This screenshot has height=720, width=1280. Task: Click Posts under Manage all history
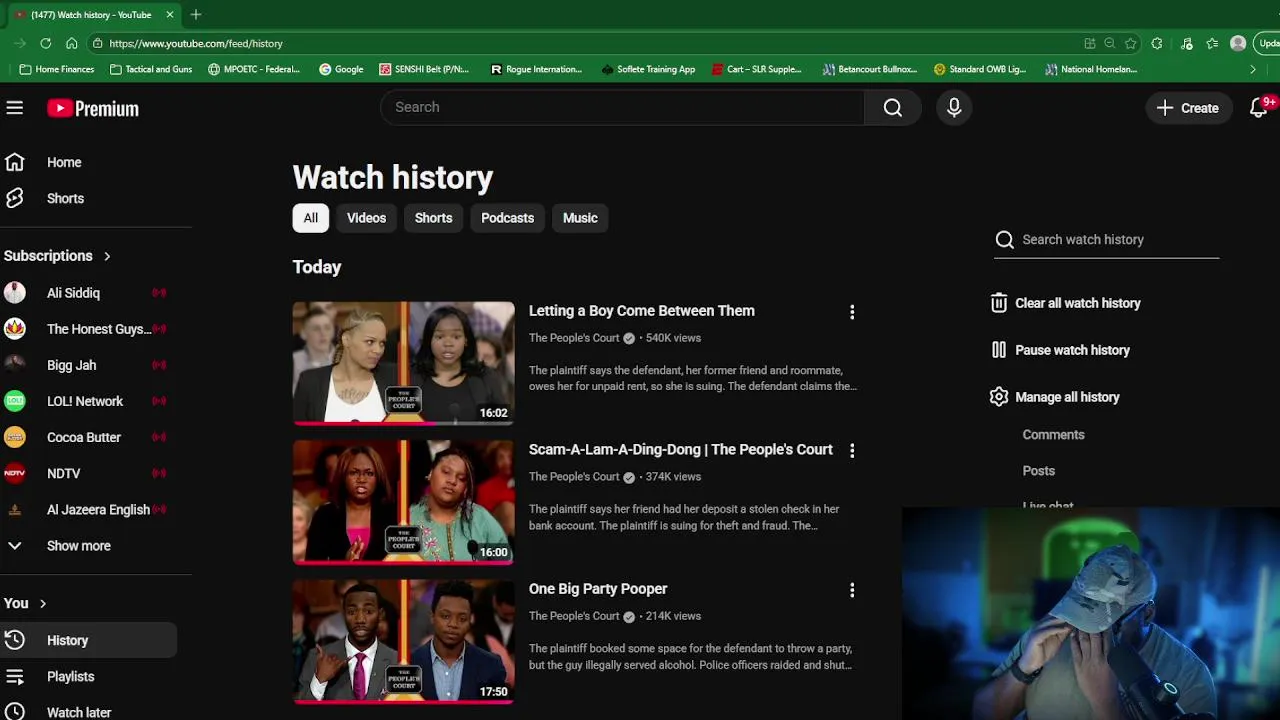point(1038,471)
